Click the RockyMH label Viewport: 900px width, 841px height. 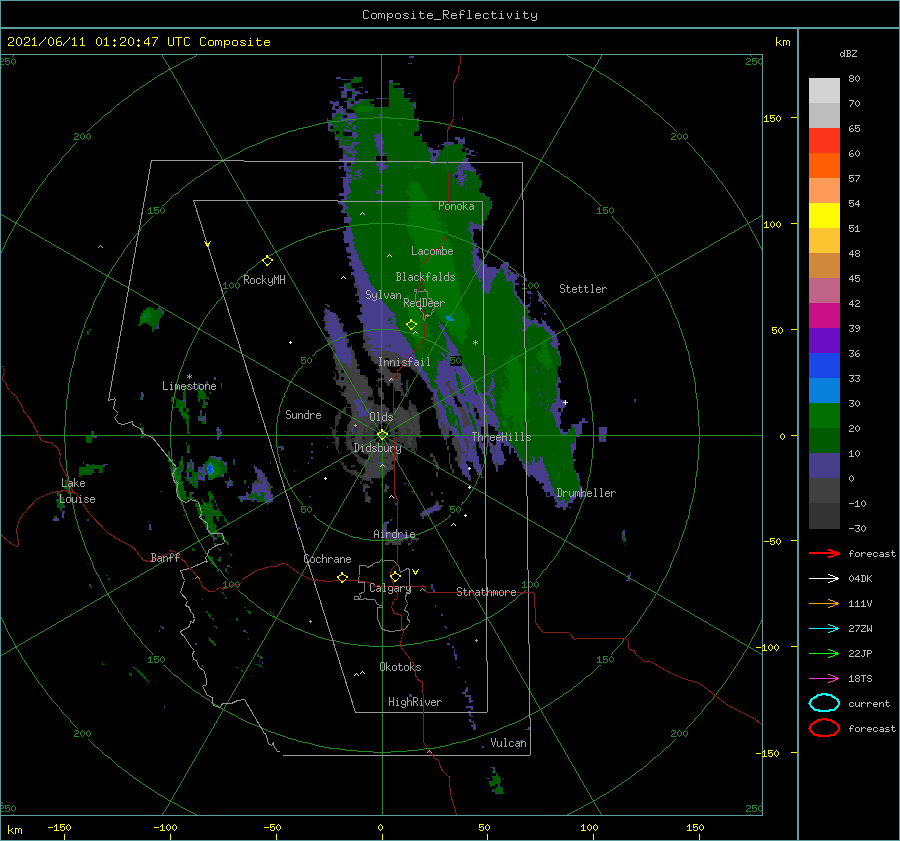(264, 280)
